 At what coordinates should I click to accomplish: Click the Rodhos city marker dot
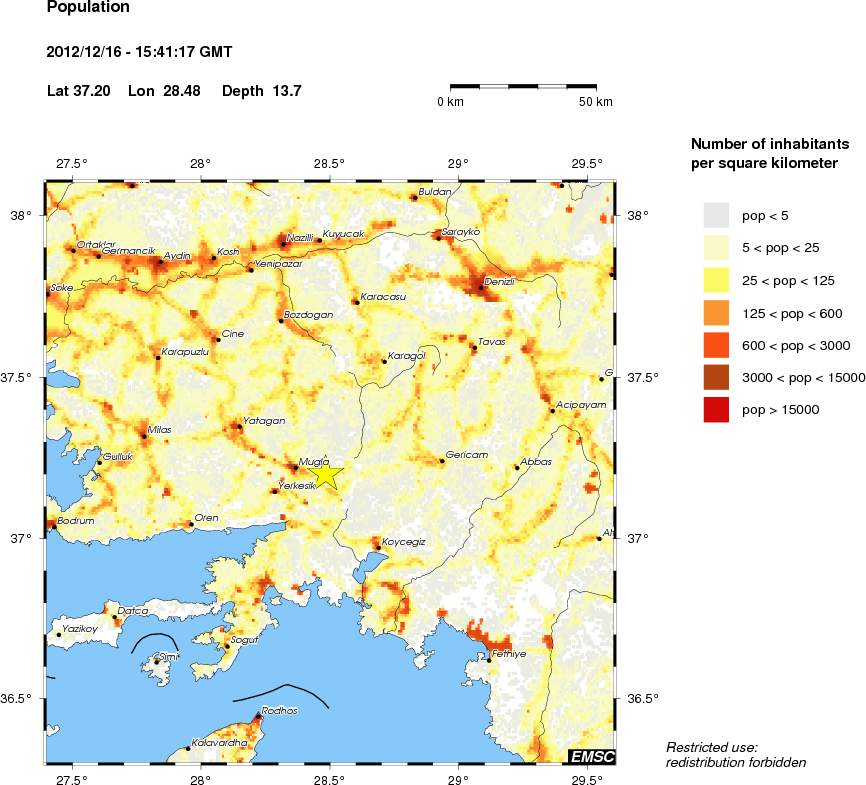tap(257, 717)
